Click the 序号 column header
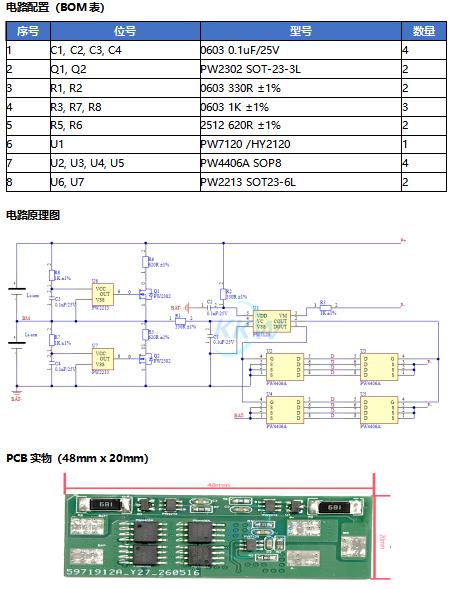 [x=28, y=31]
